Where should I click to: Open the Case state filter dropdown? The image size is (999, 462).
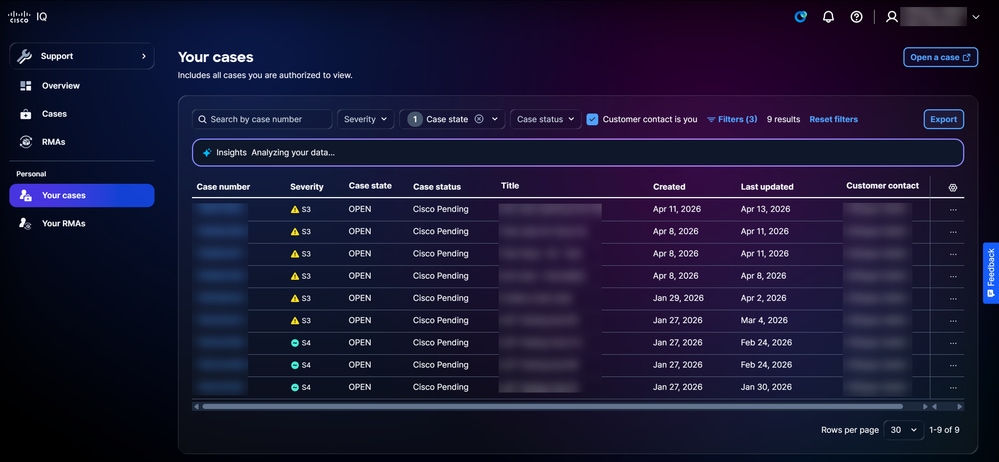(452, 119)
